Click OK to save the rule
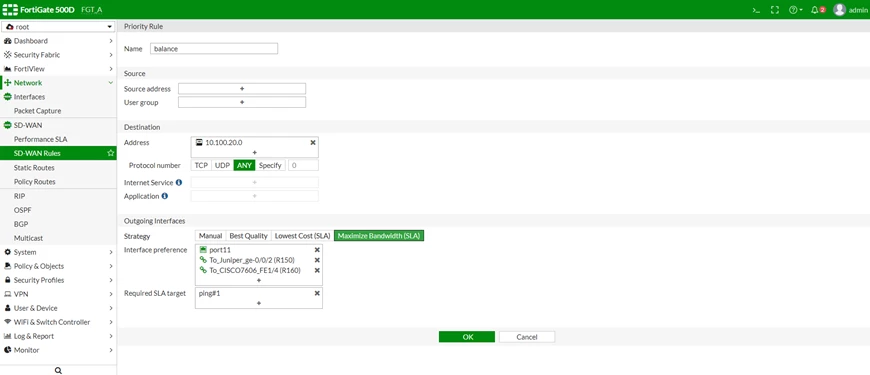Screen dimensions: 870x375 tap(467, 337)
